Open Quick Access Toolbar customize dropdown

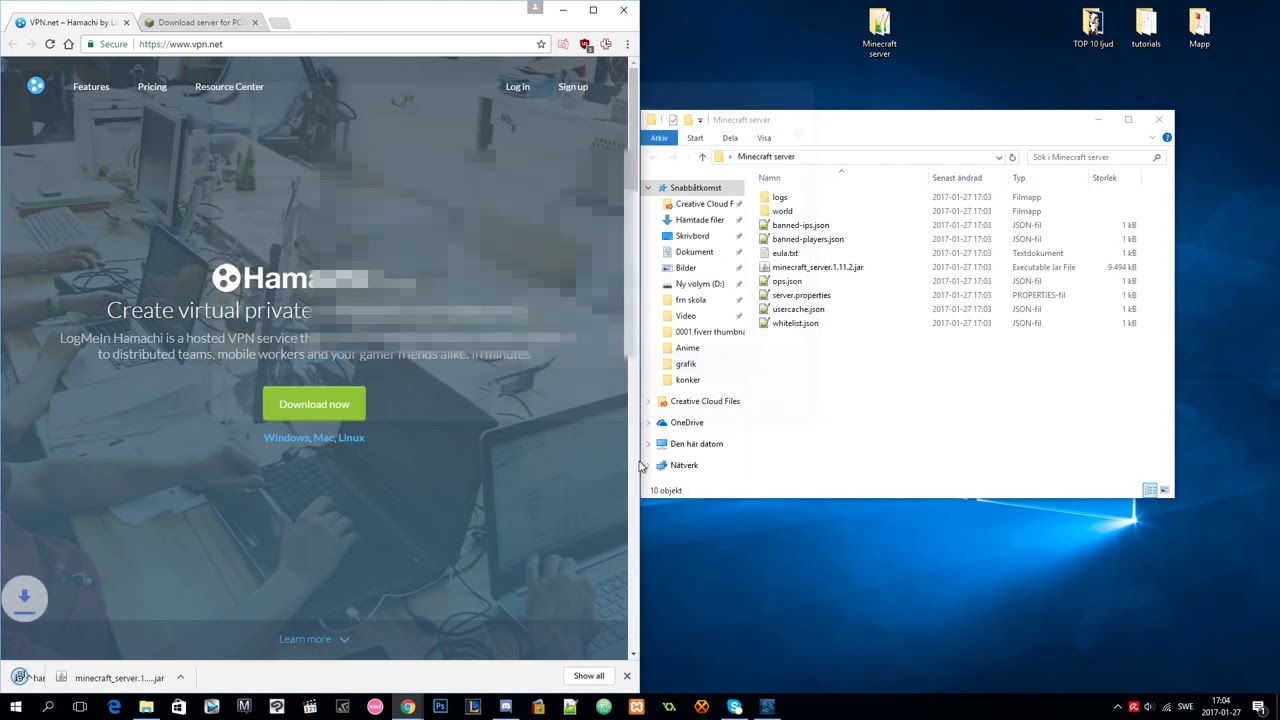pos(700,120)
